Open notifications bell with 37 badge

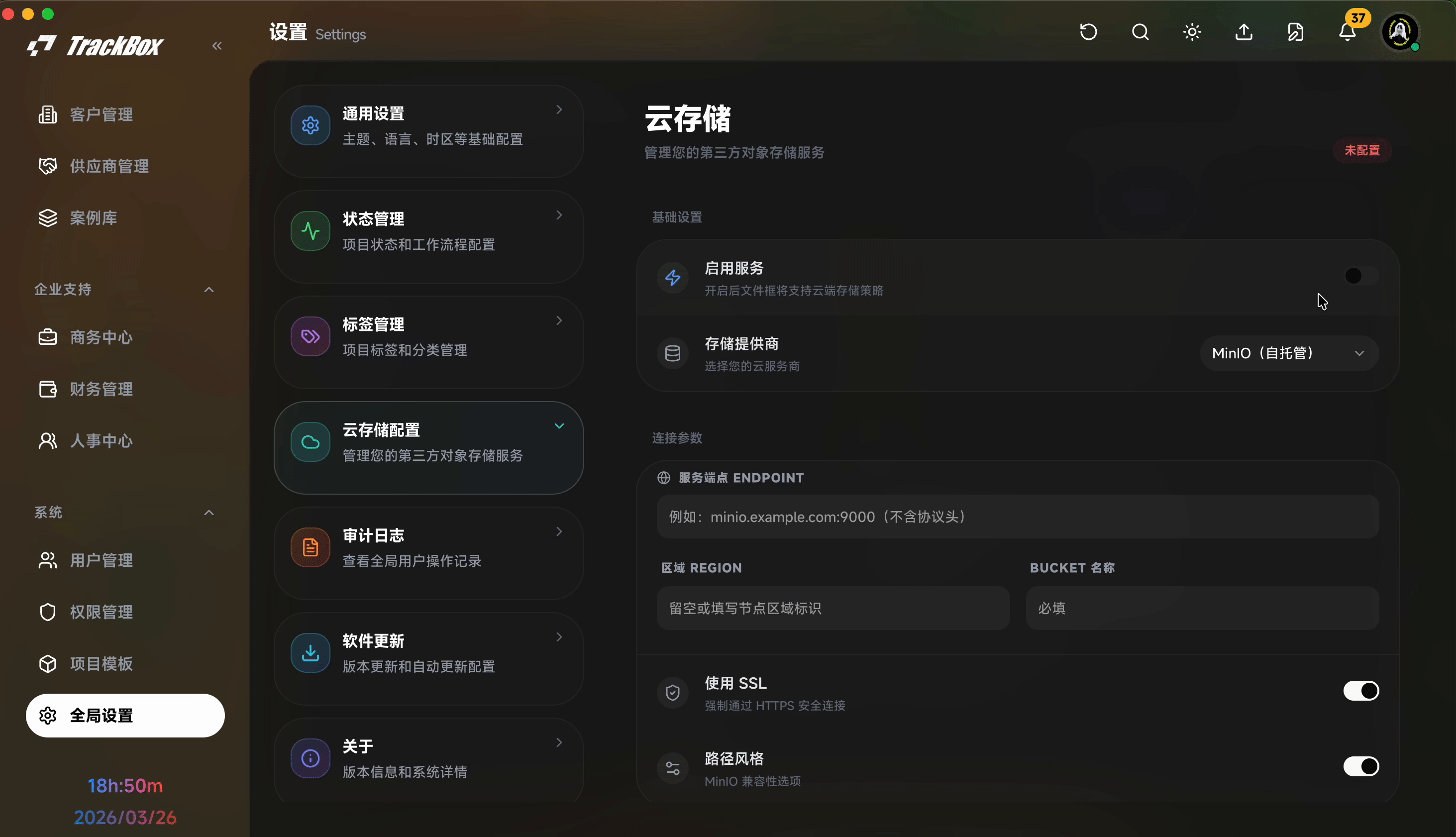[1348, 32]
